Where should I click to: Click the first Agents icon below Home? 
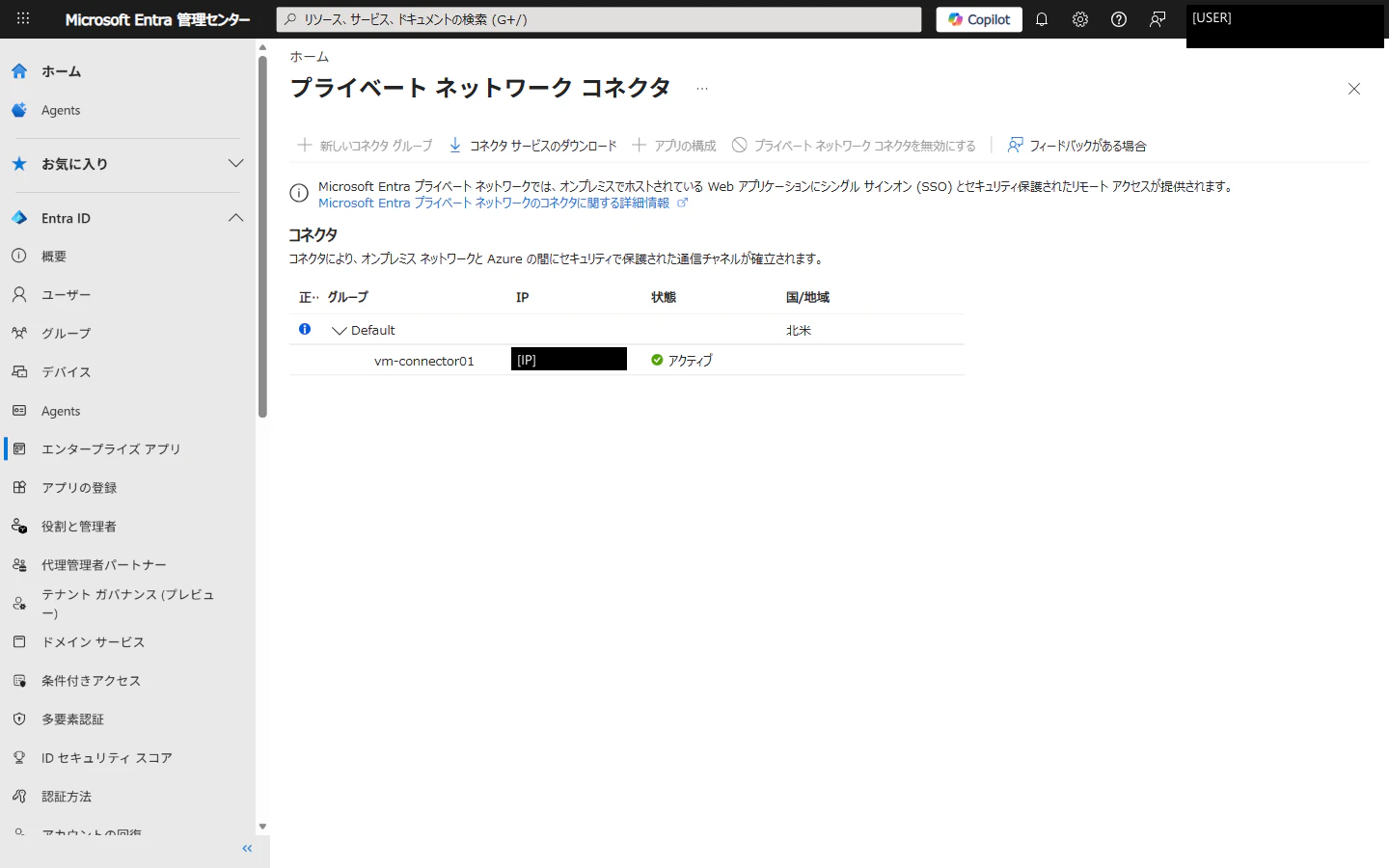tap(19, 110)
